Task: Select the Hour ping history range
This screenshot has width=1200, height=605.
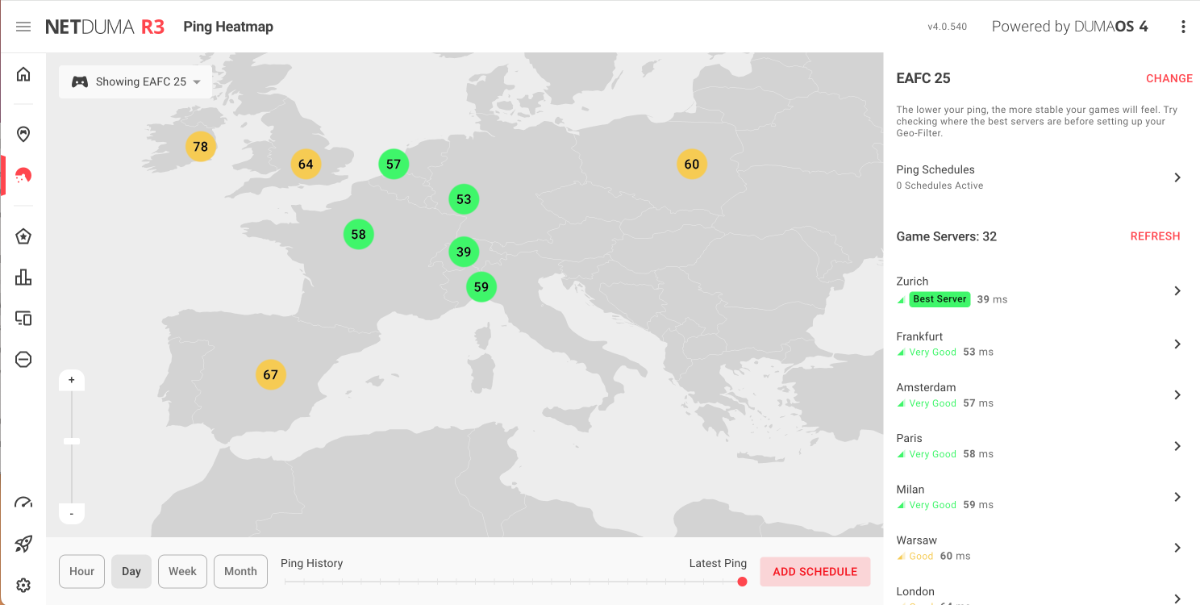Action: [82, 571]
